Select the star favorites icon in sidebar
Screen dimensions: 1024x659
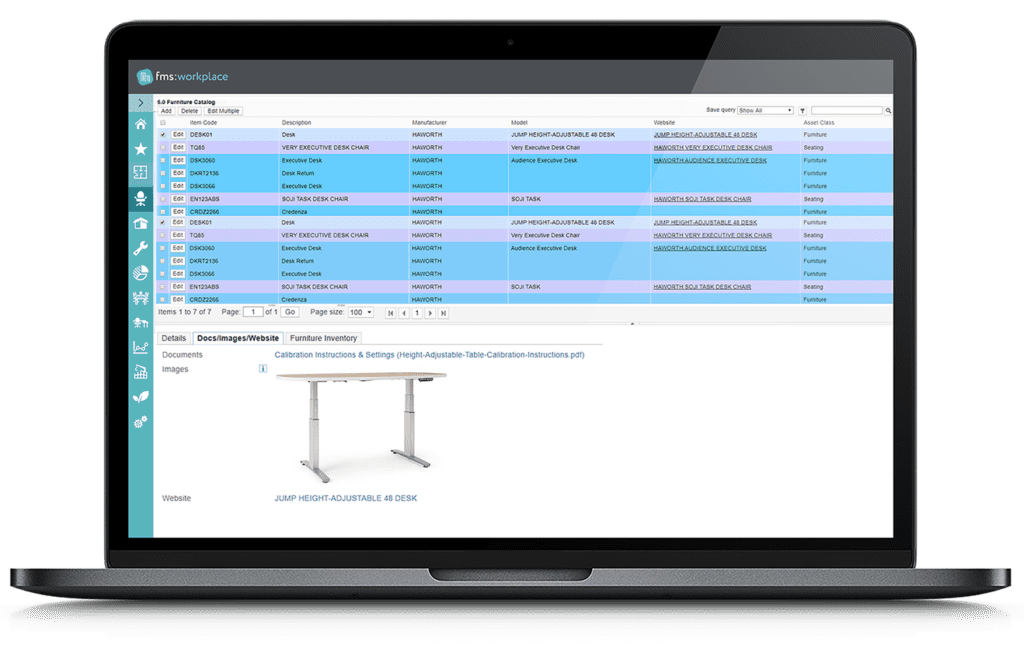141,148
